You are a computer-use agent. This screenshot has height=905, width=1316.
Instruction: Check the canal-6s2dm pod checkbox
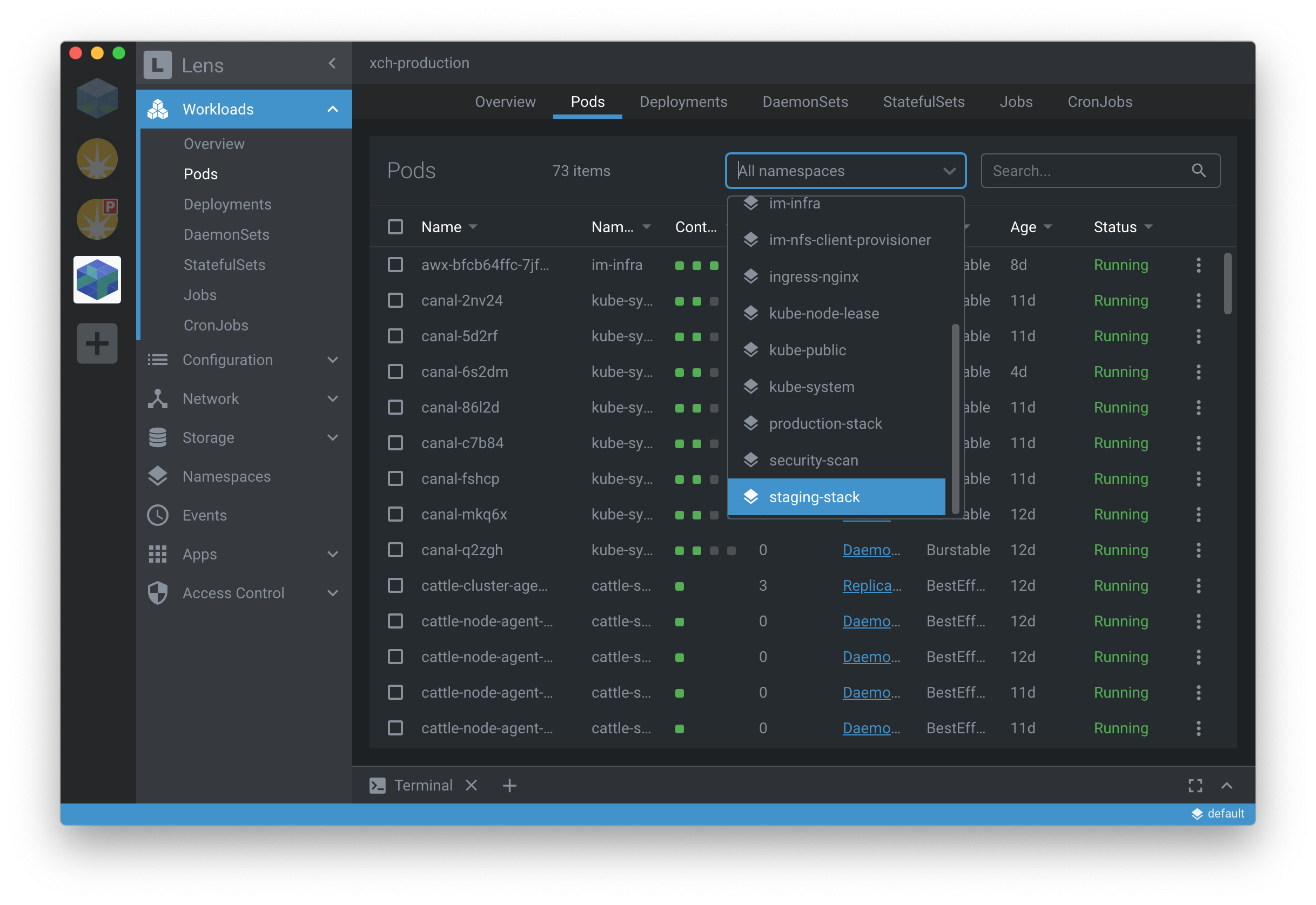(395, 372)
